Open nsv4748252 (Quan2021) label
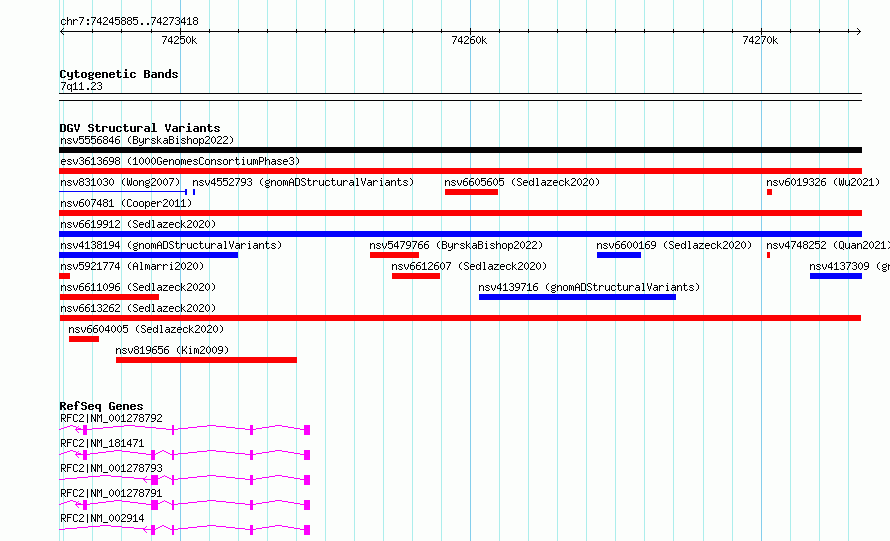890x541 pixels. click(x=828, y=245)
